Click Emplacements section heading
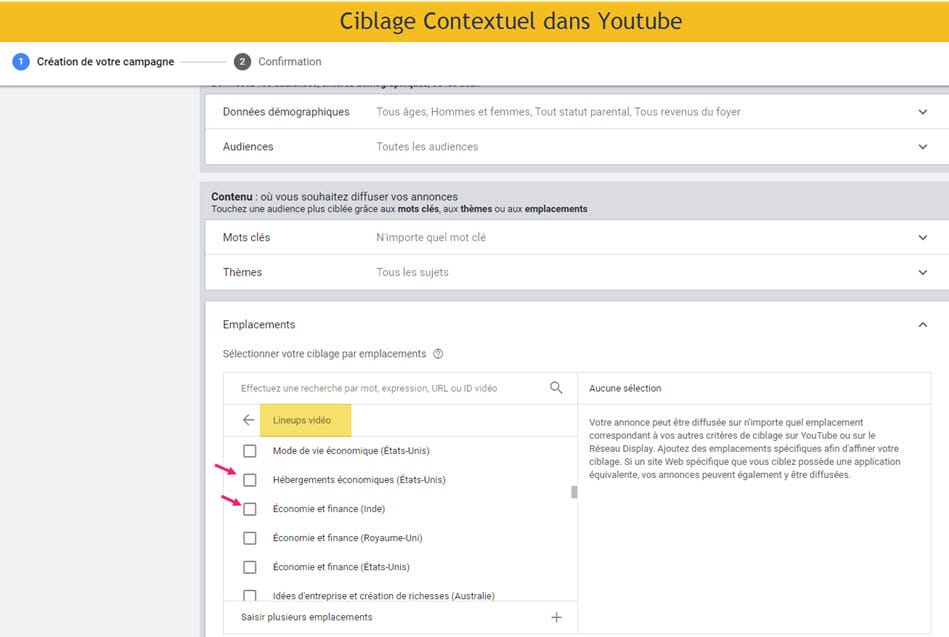This screenshot has width=949, height=637. click(258, 325)
